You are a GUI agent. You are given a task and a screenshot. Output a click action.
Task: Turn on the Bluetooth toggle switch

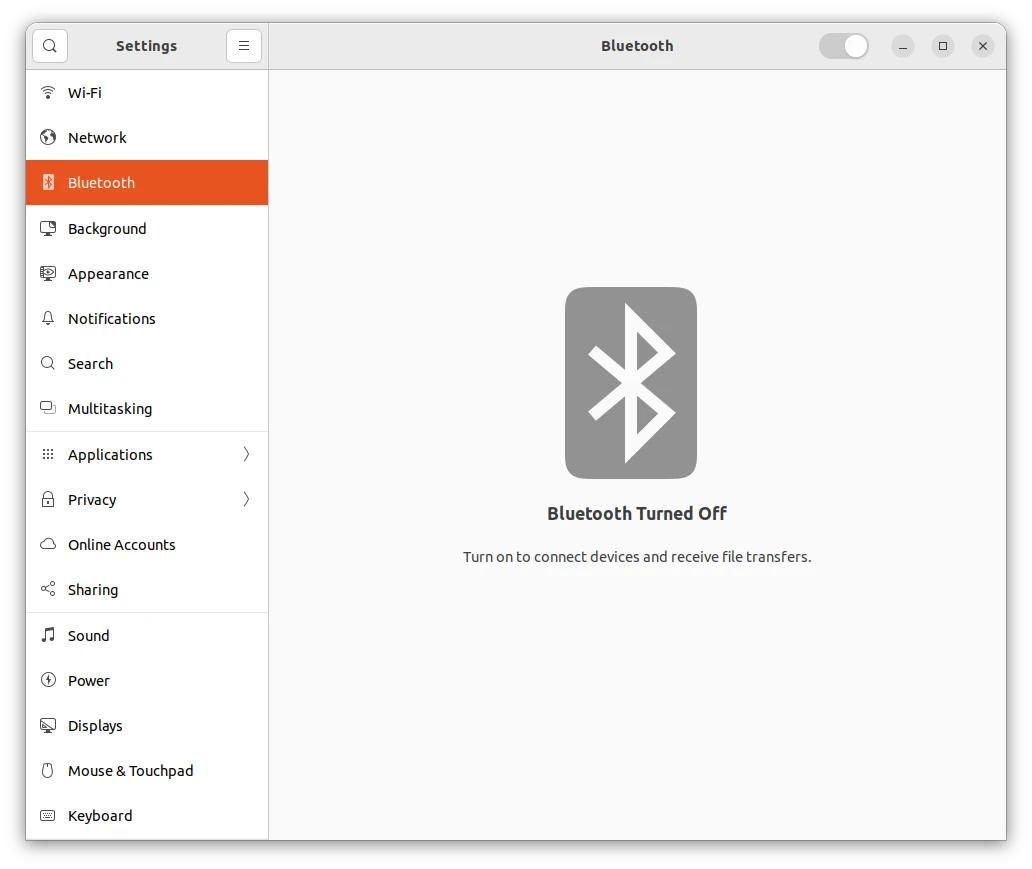pos(844,46)
